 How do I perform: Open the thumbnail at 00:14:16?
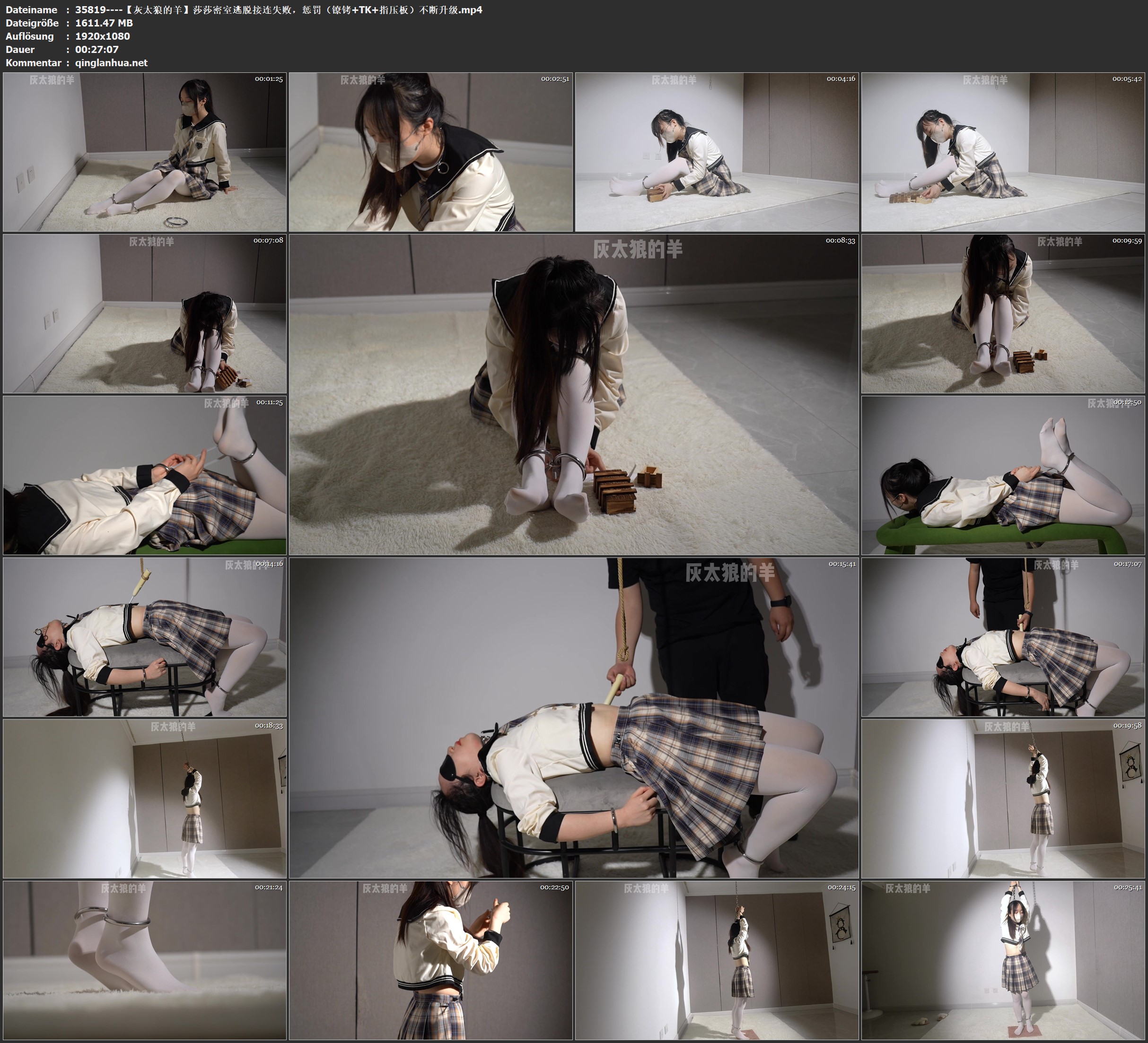click(x=145, y=636)
